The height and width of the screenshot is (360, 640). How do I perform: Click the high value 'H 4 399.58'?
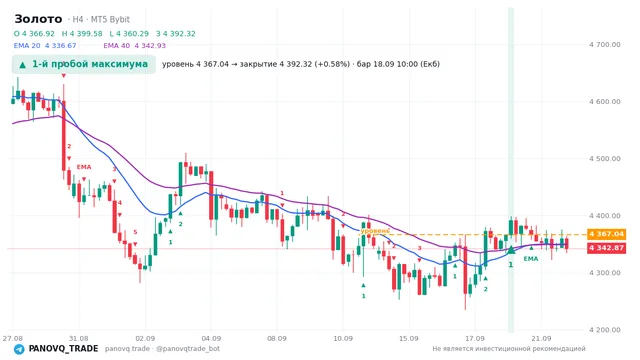coord(82,33)
